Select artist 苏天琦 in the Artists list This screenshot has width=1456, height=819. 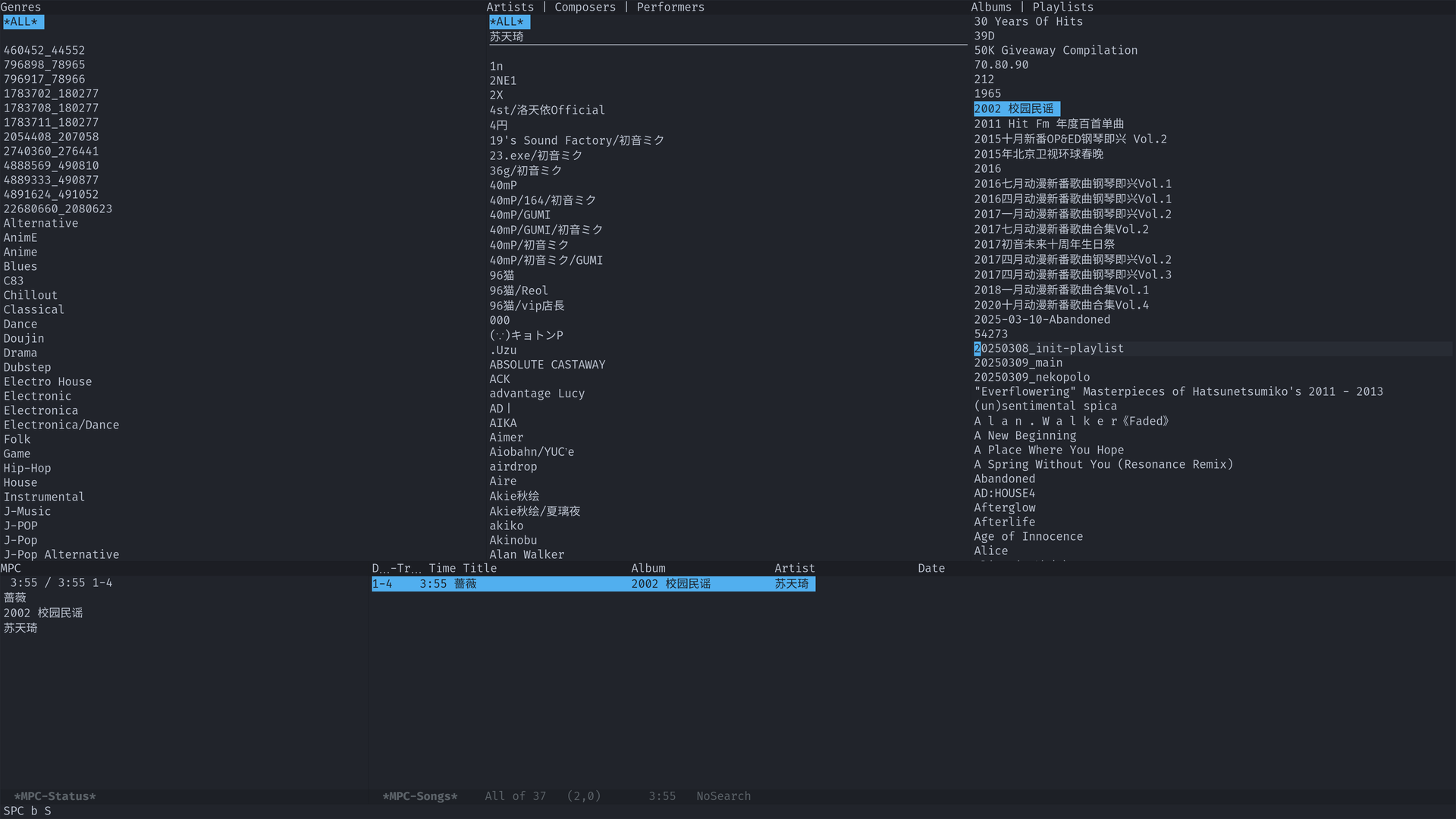(506, 36)
